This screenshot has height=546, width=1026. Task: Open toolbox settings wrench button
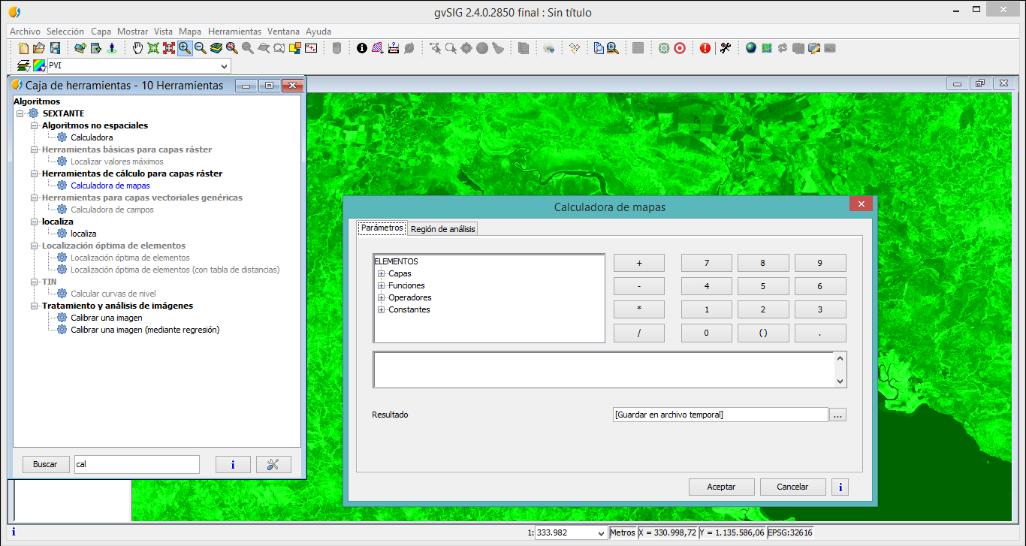pyautogui.click(x=273, y=464)
